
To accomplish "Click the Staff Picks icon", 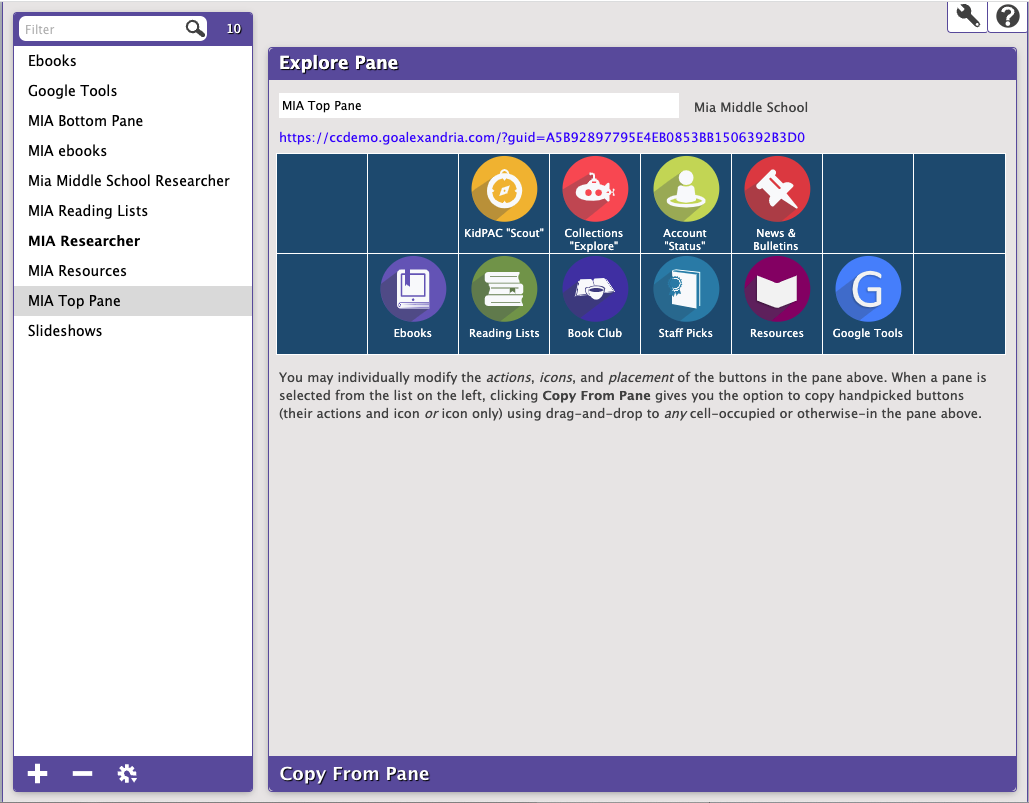I will [x=686, y=290].
